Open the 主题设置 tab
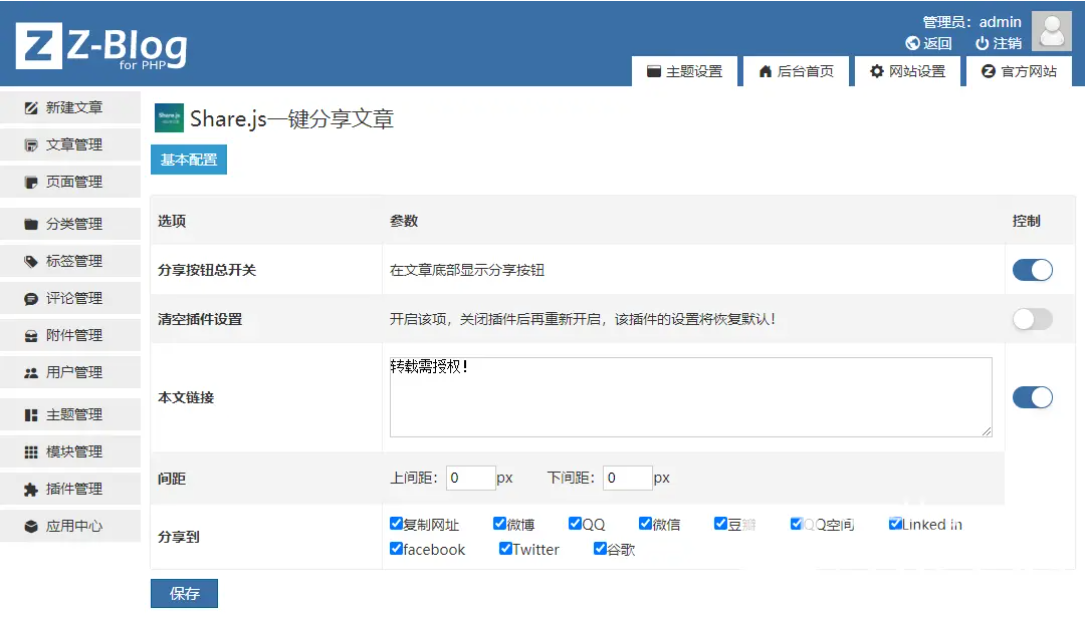Screen dimensions: 1086x619 pos(684,71)
